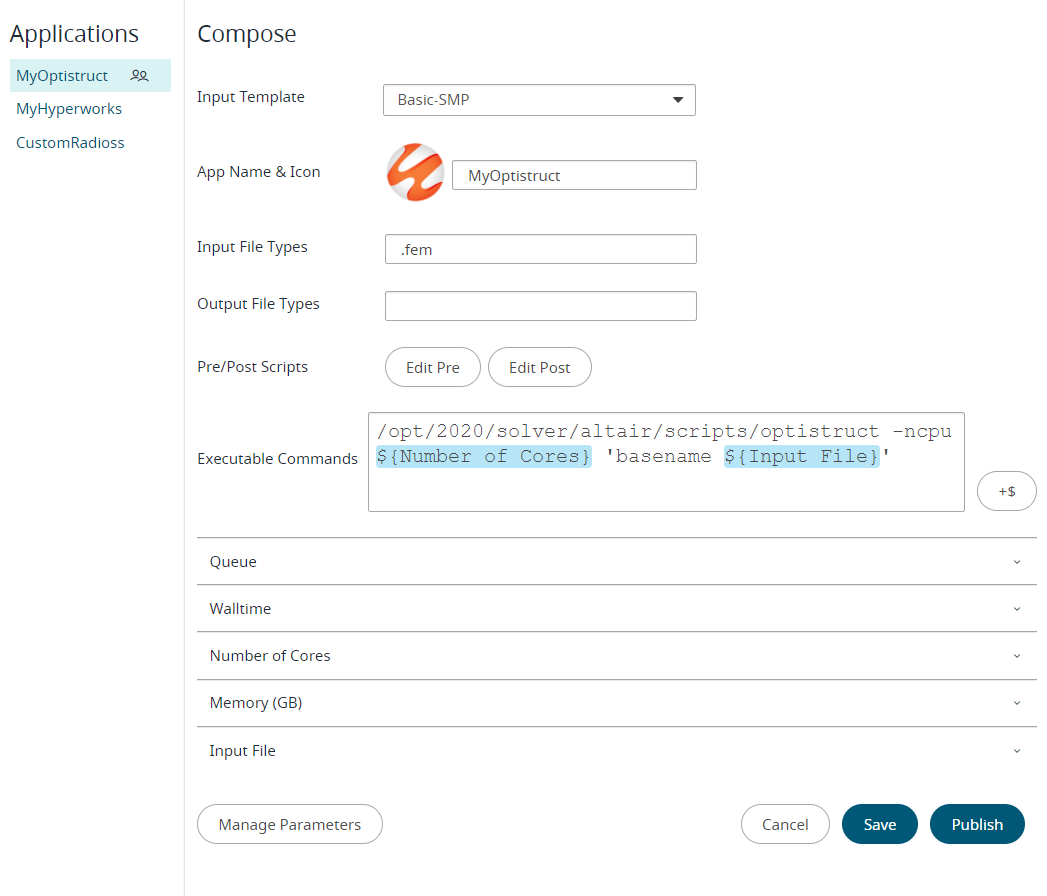The height and width of the screenshot is (896, 1047).
Task: Select the ${Input File} variable token
Action: coord(802,457)
